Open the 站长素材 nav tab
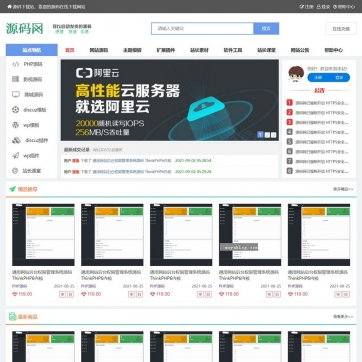Image resolution: width=362 pixels, height=362 pixels. 199,50
